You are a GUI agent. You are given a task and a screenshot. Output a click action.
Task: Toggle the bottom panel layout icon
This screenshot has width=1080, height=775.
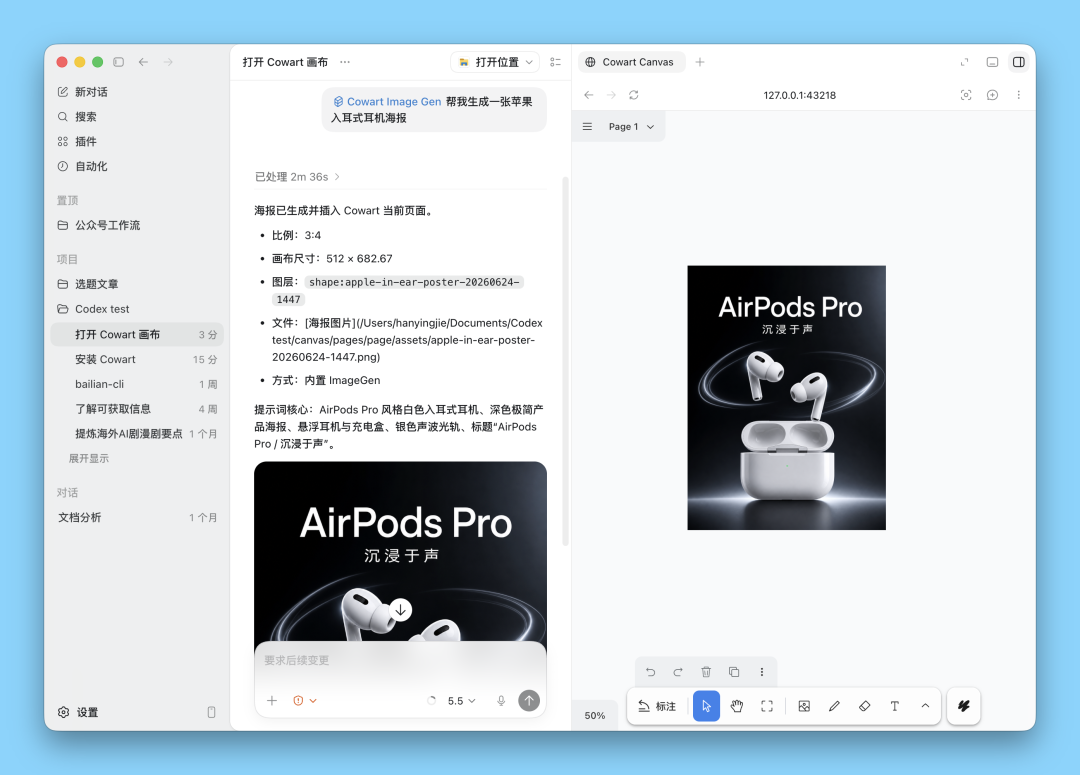992,62
